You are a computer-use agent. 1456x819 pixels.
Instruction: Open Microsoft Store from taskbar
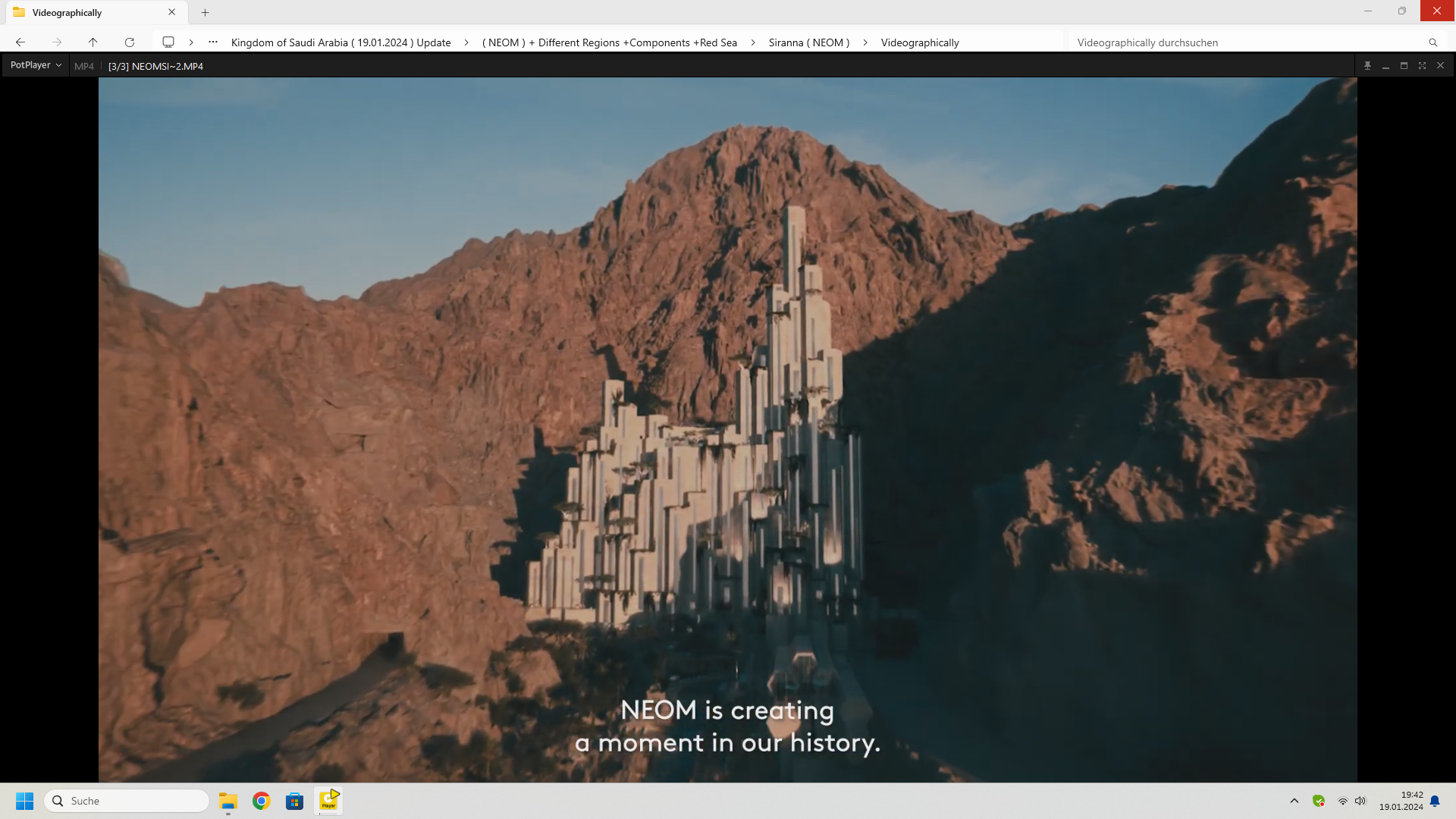tap(295, 801)
